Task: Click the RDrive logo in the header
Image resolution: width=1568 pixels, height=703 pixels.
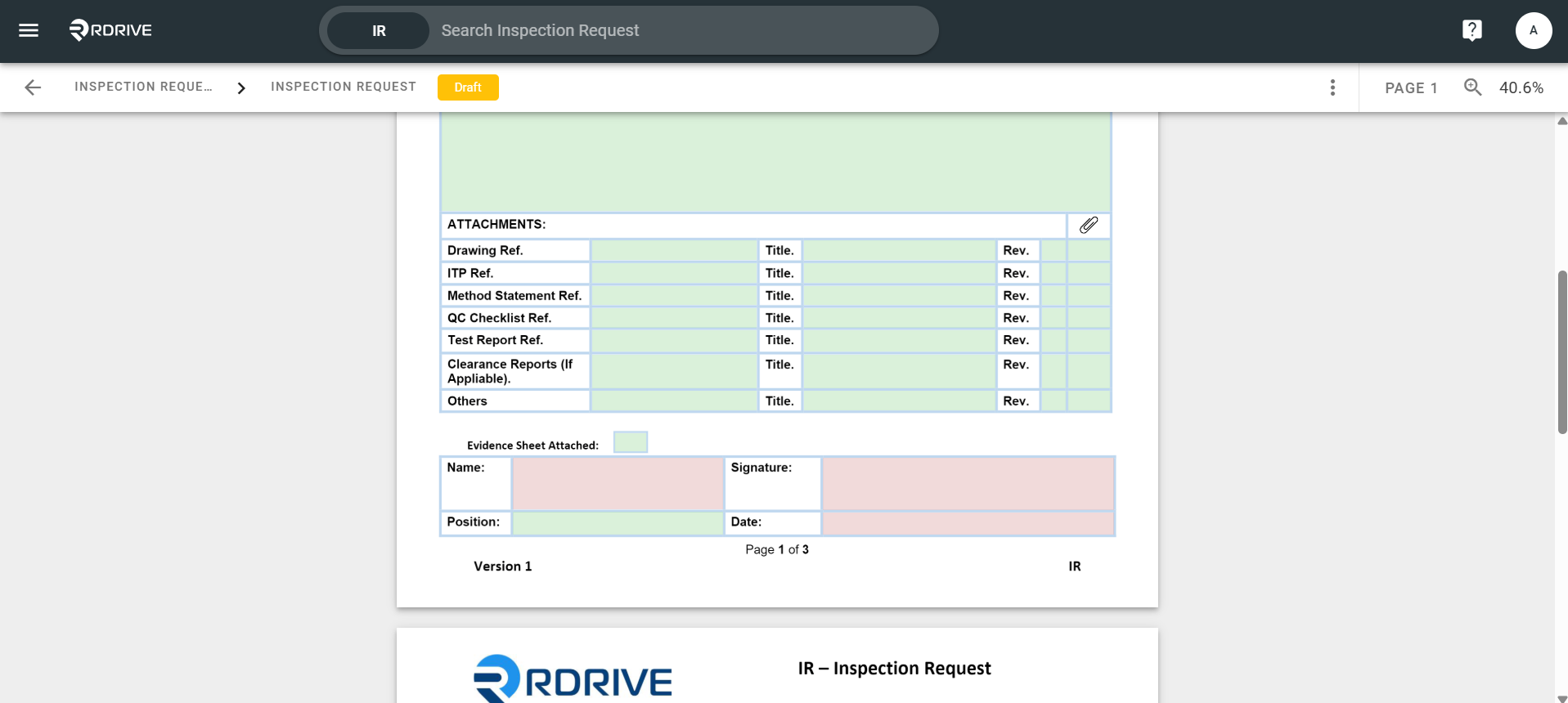Action: coord(110,30)
